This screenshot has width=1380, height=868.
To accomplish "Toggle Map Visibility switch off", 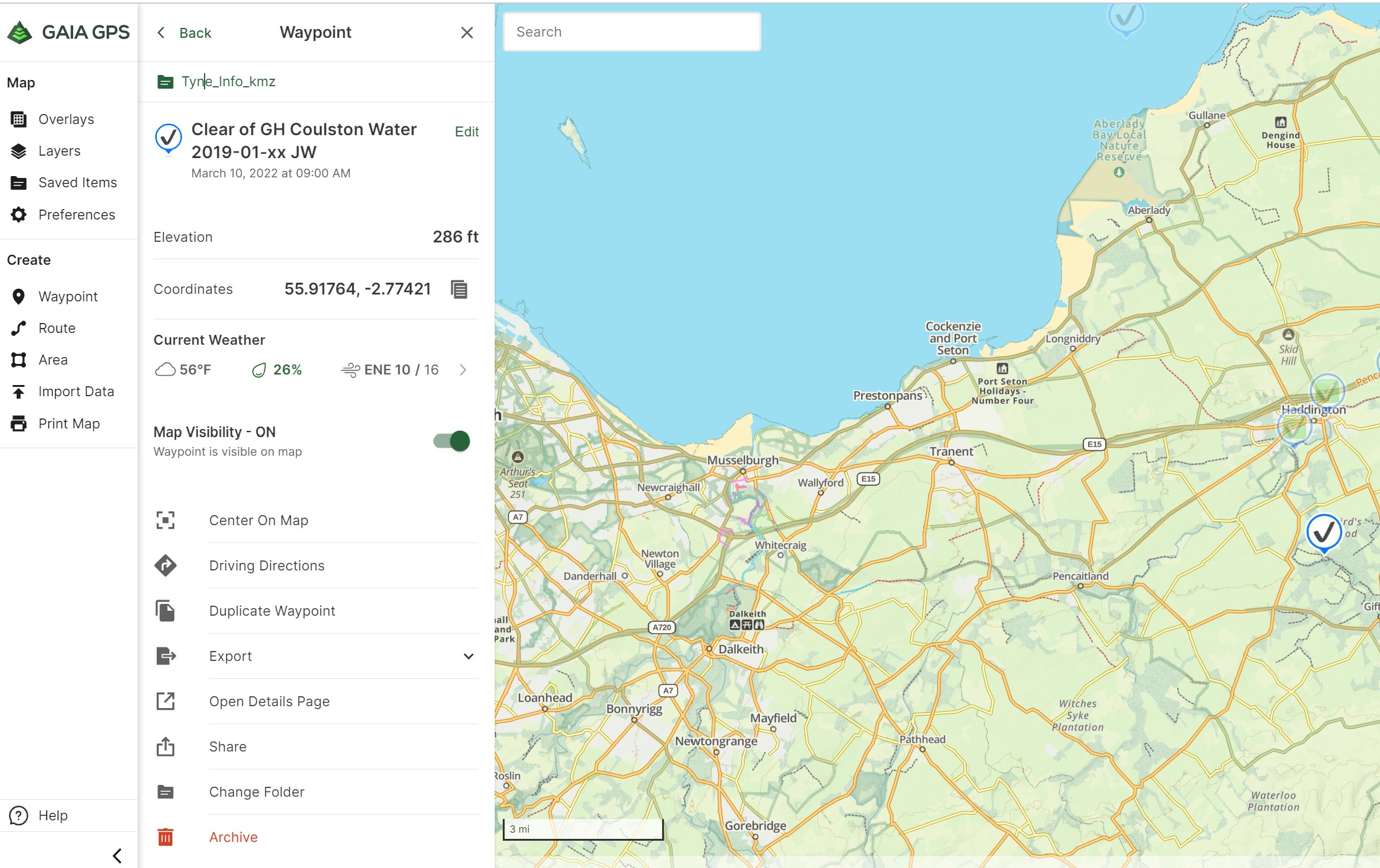I will pyautogui.click(x=452, y=441).
